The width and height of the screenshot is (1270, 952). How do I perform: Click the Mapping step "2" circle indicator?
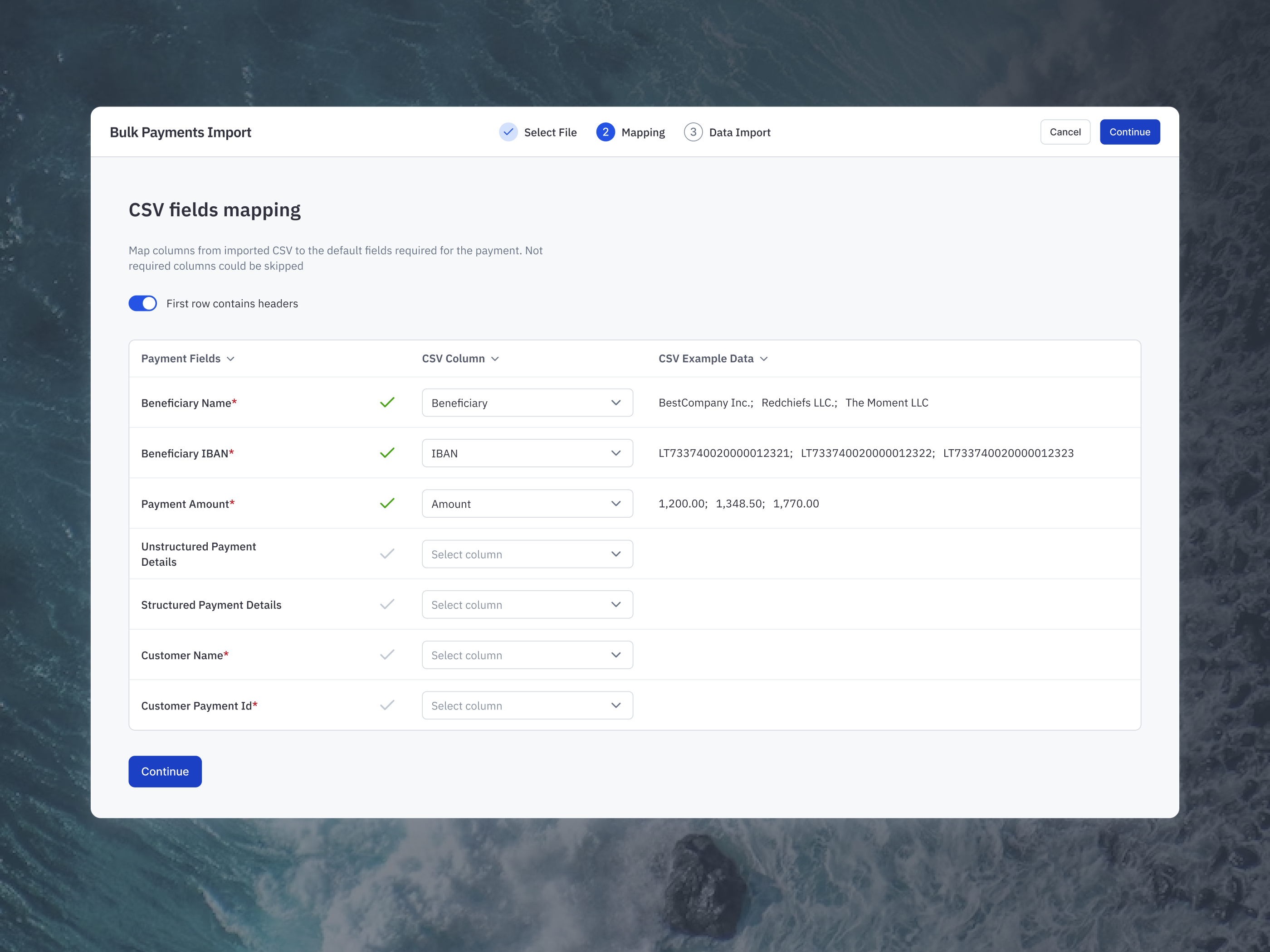pos(605,131)
